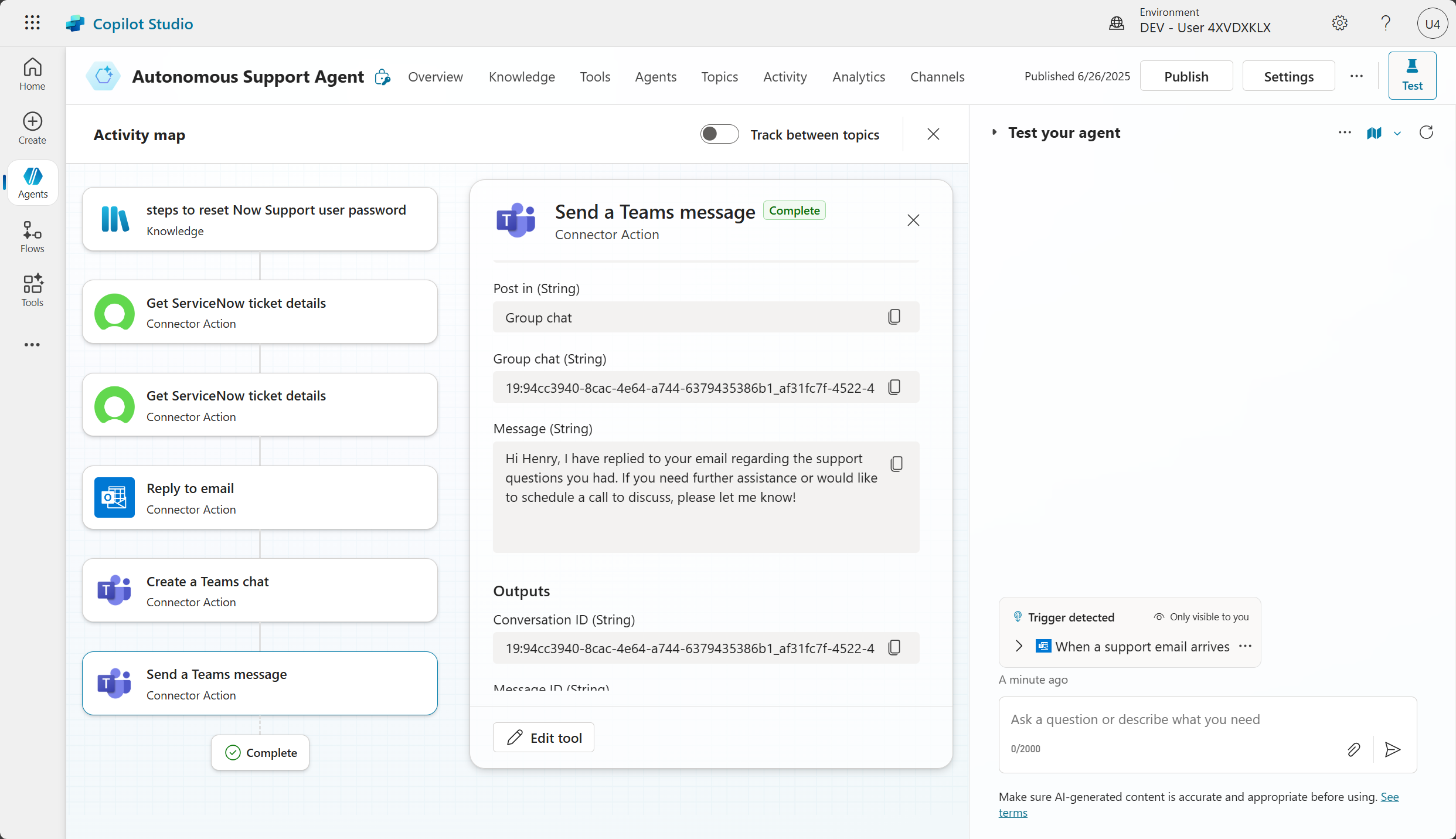The height and width of the screenshot is (839, 1456).
Task: Click the Publish button
Action: pyautogui.click(x=1186, y=76)
